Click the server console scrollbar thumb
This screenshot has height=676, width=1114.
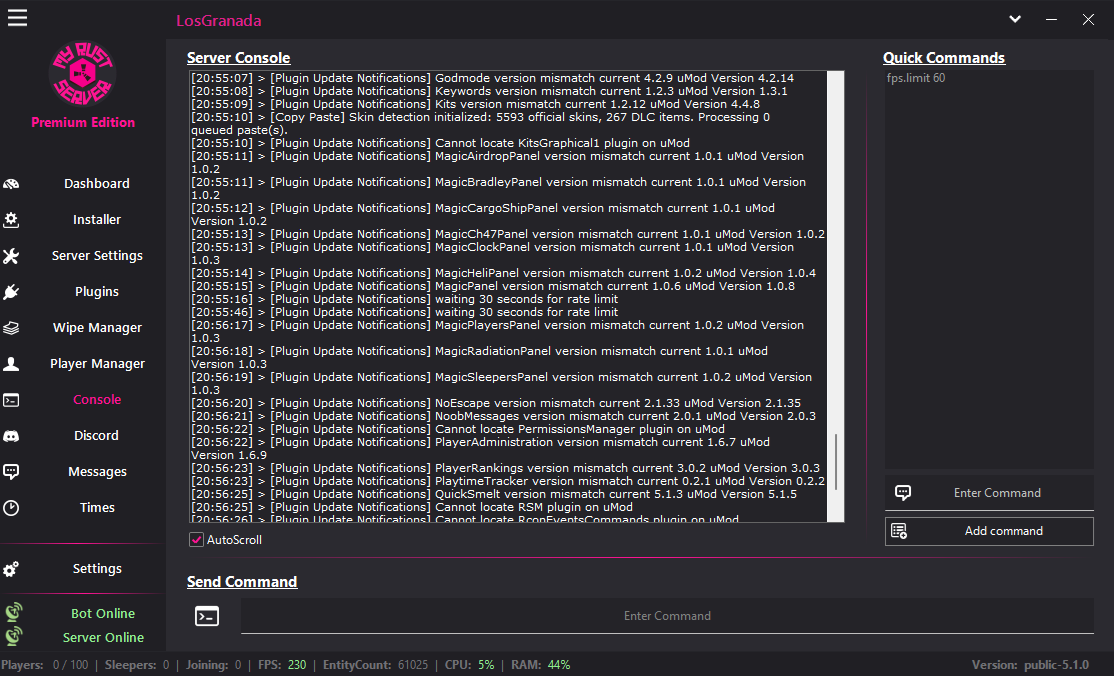836,462
